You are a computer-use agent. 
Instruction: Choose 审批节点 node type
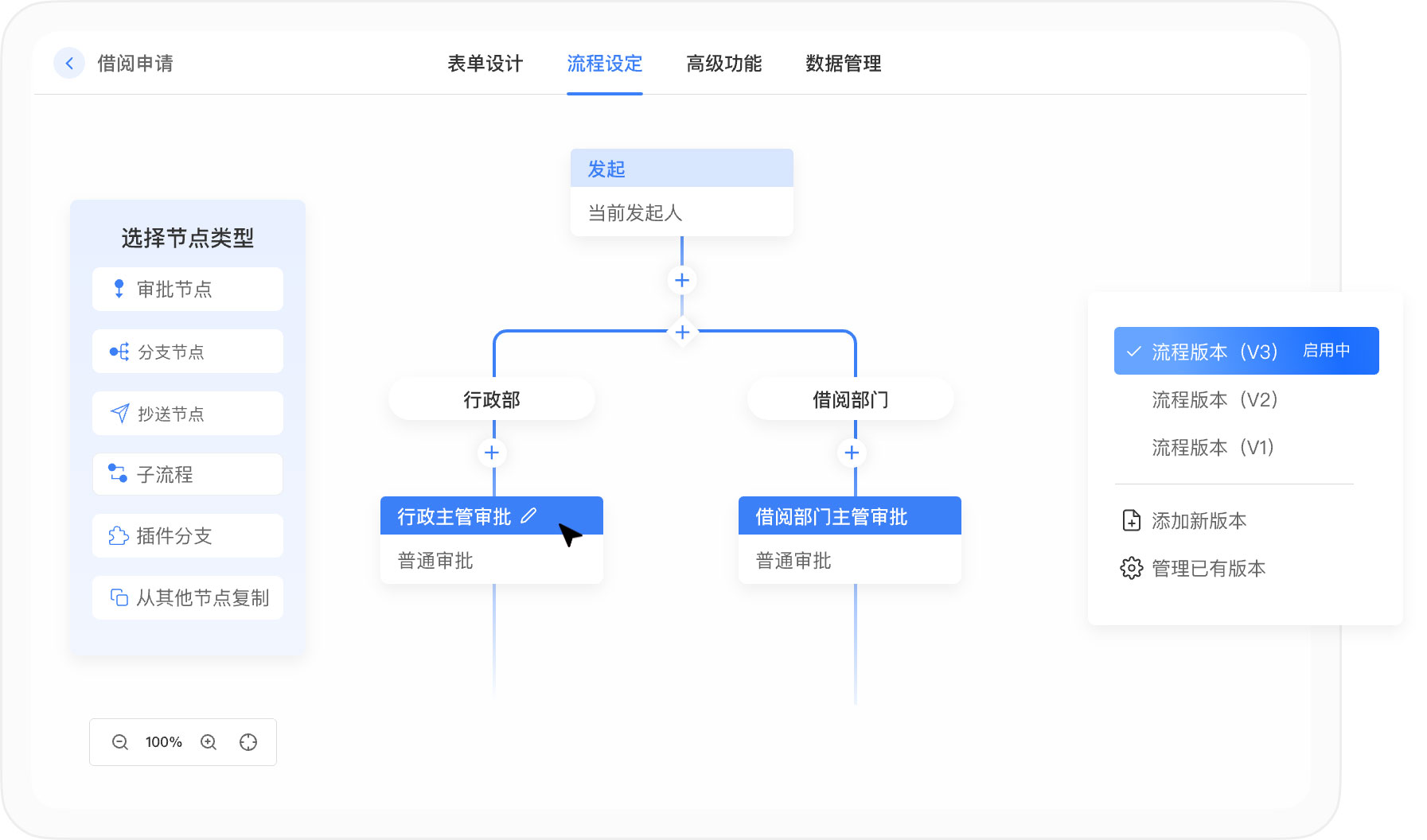pos(188,290)
